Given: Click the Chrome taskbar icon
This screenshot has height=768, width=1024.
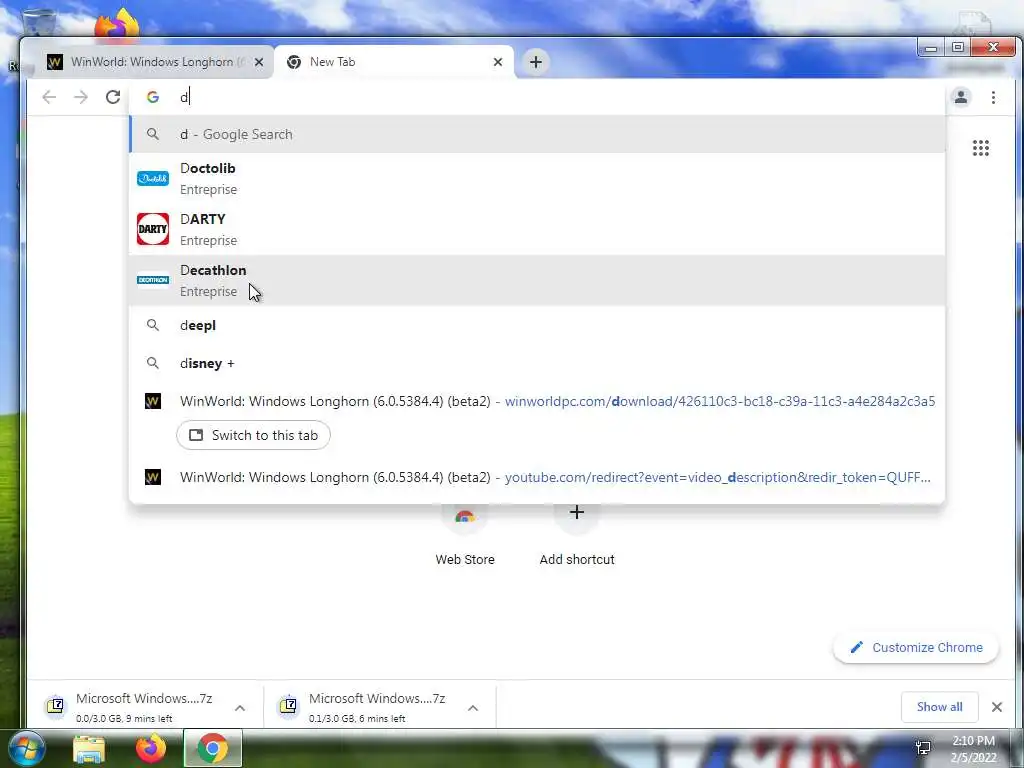Looking at the screenshot, I should [x=212, y=748].
